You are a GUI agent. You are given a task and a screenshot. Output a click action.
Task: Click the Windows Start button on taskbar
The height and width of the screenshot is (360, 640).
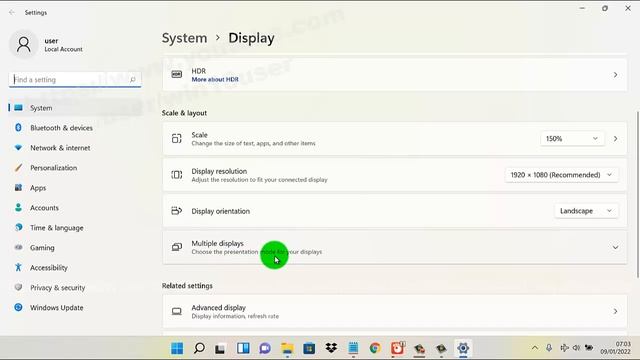coord(177,348)
